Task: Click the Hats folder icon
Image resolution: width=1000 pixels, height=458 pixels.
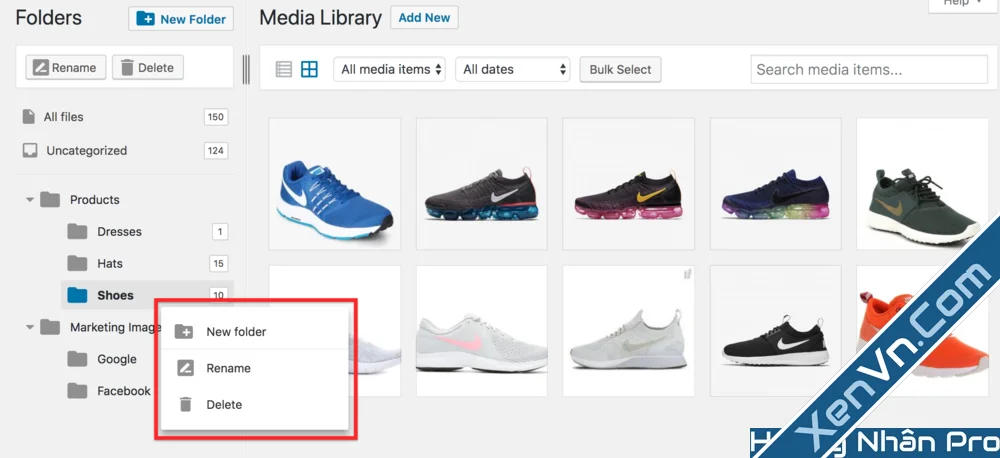Action: (77, 263)
